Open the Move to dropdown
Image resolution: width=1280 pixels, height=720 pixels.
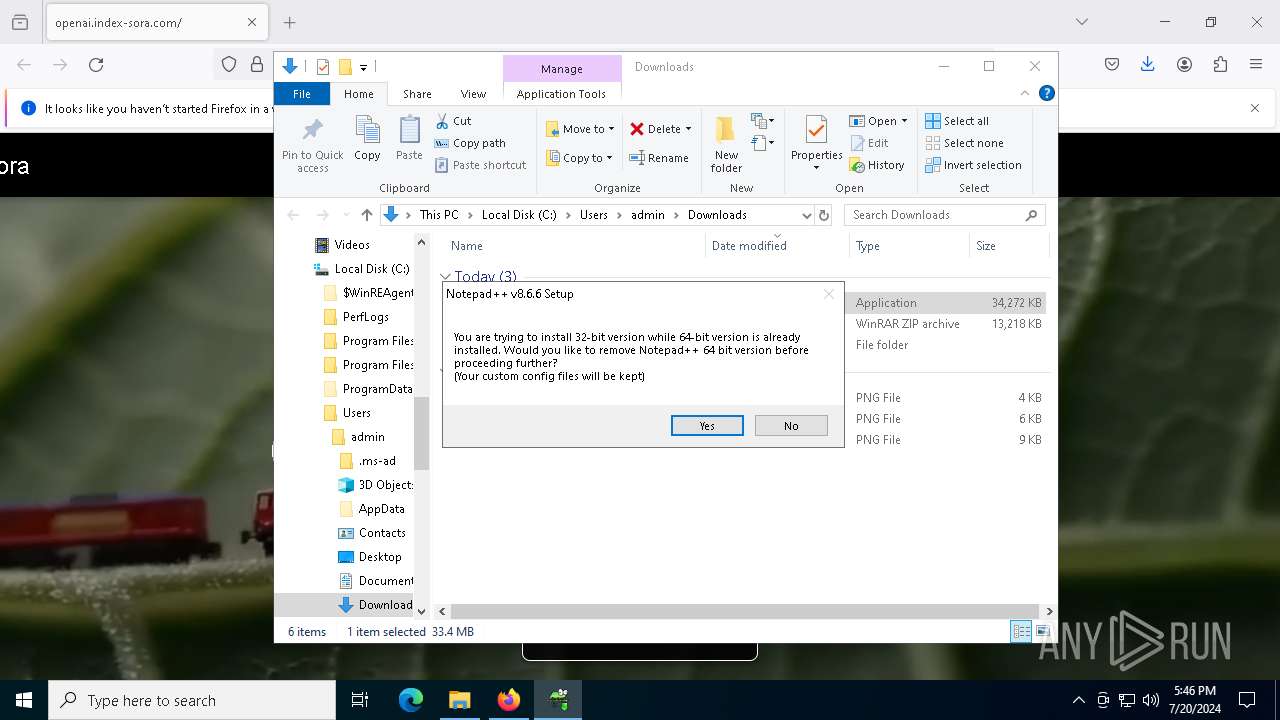(580, 129)
